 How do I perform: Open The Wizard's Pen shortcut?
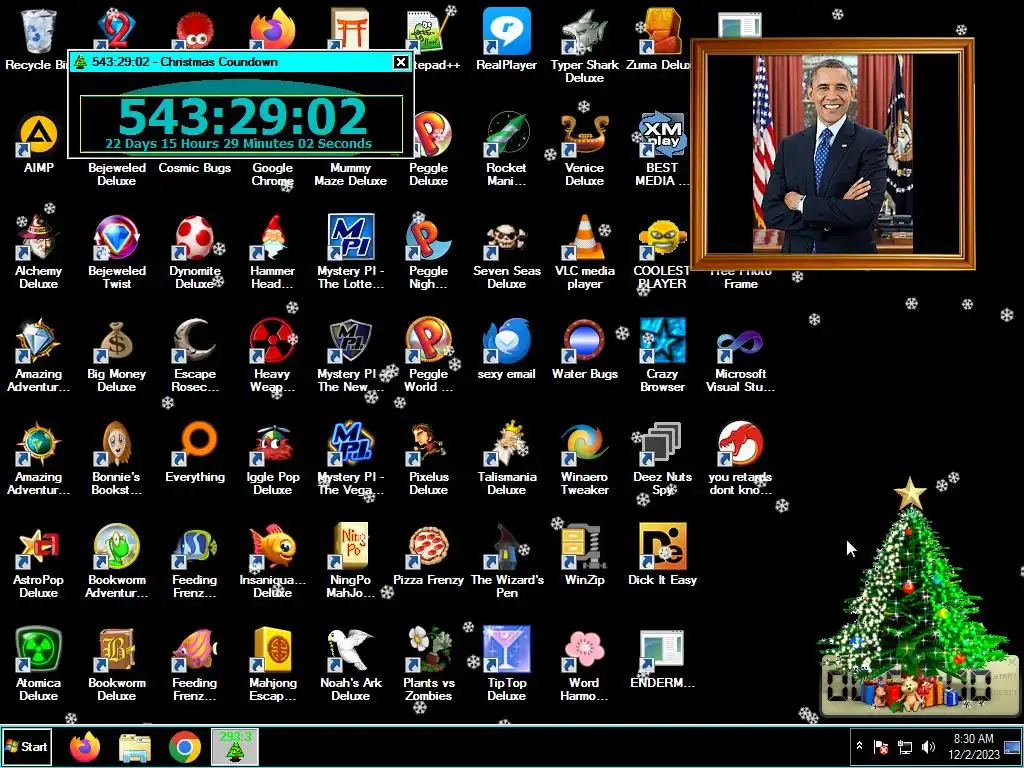[x=506, y=560]
